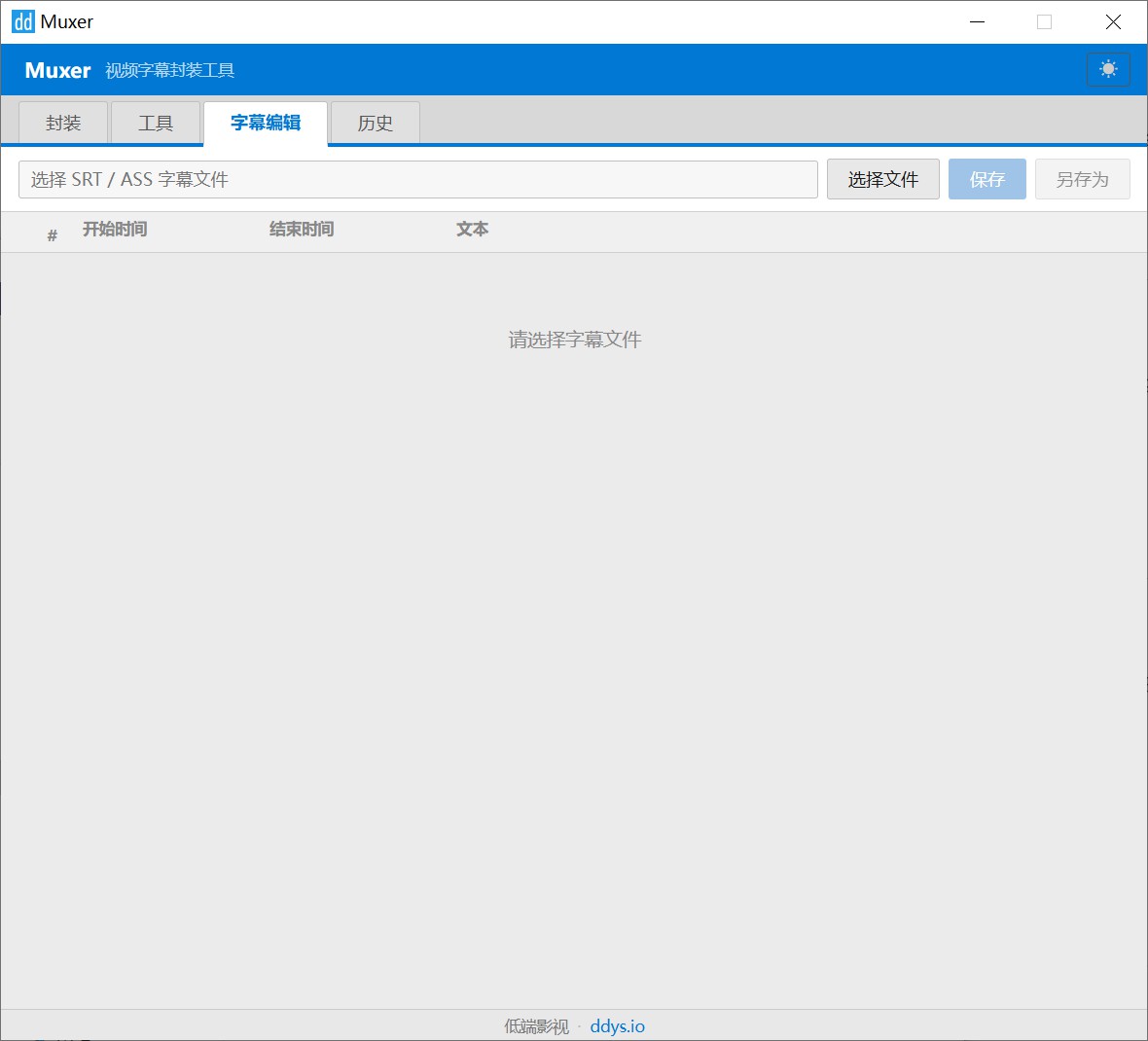
Task: Click the 结束时间 column header
Action: 302,230
